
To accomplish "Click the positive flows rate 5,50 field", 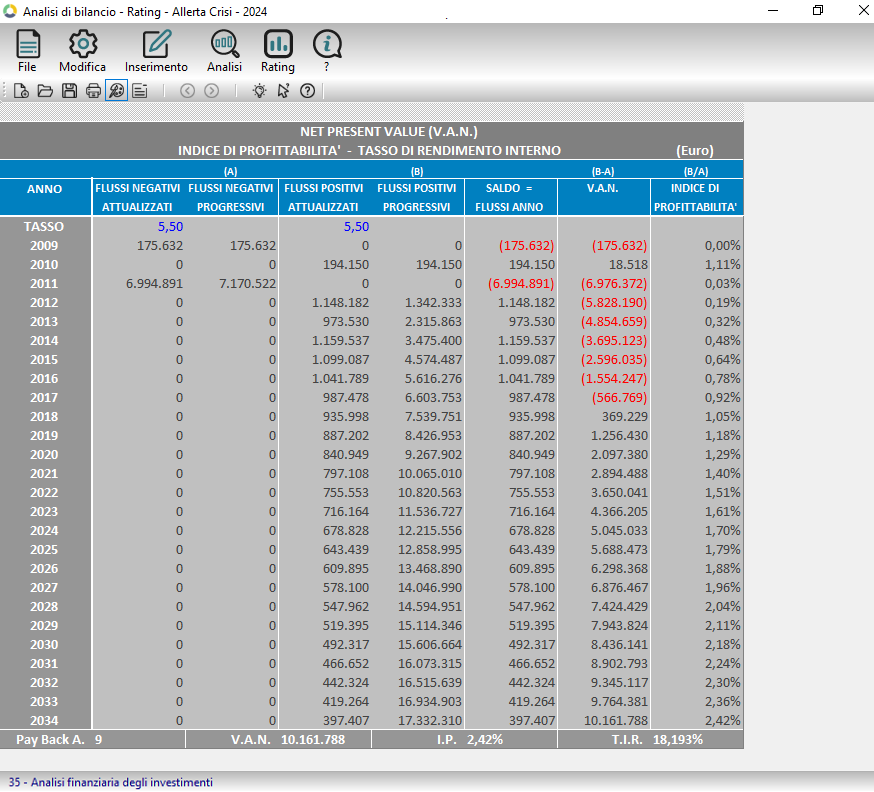I will (x=356, y=227).
